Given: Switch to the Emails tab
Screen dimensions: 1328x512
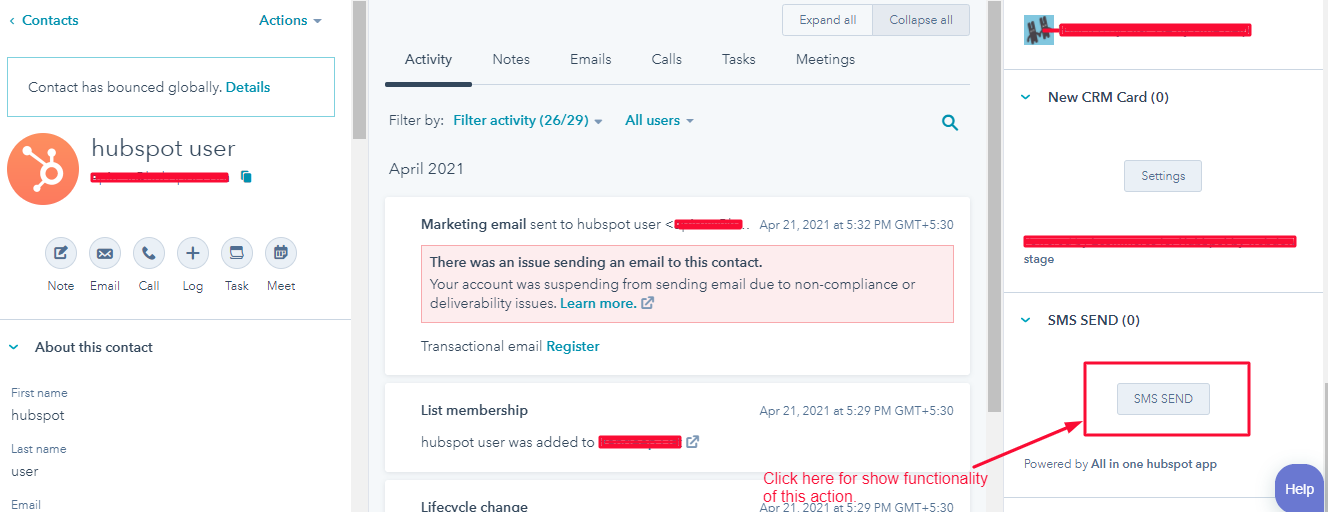Looking at the screenshot, I should pyautogui.click(x=591, y=59).
